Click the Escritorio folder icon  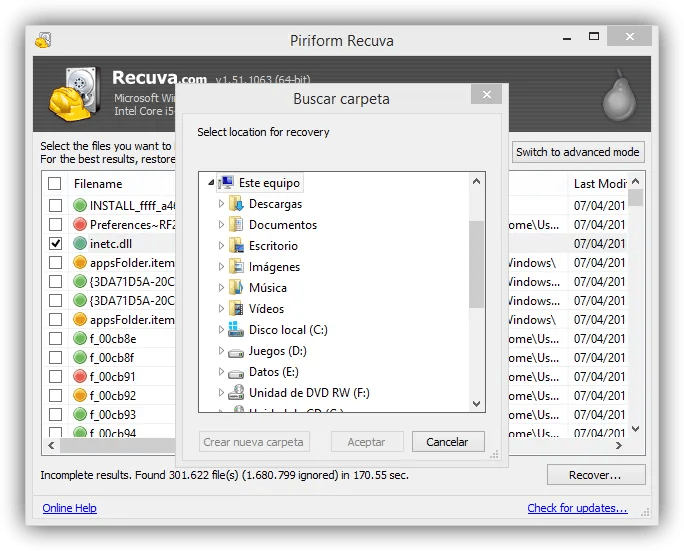pyautogui.click(x=236, y=246)
